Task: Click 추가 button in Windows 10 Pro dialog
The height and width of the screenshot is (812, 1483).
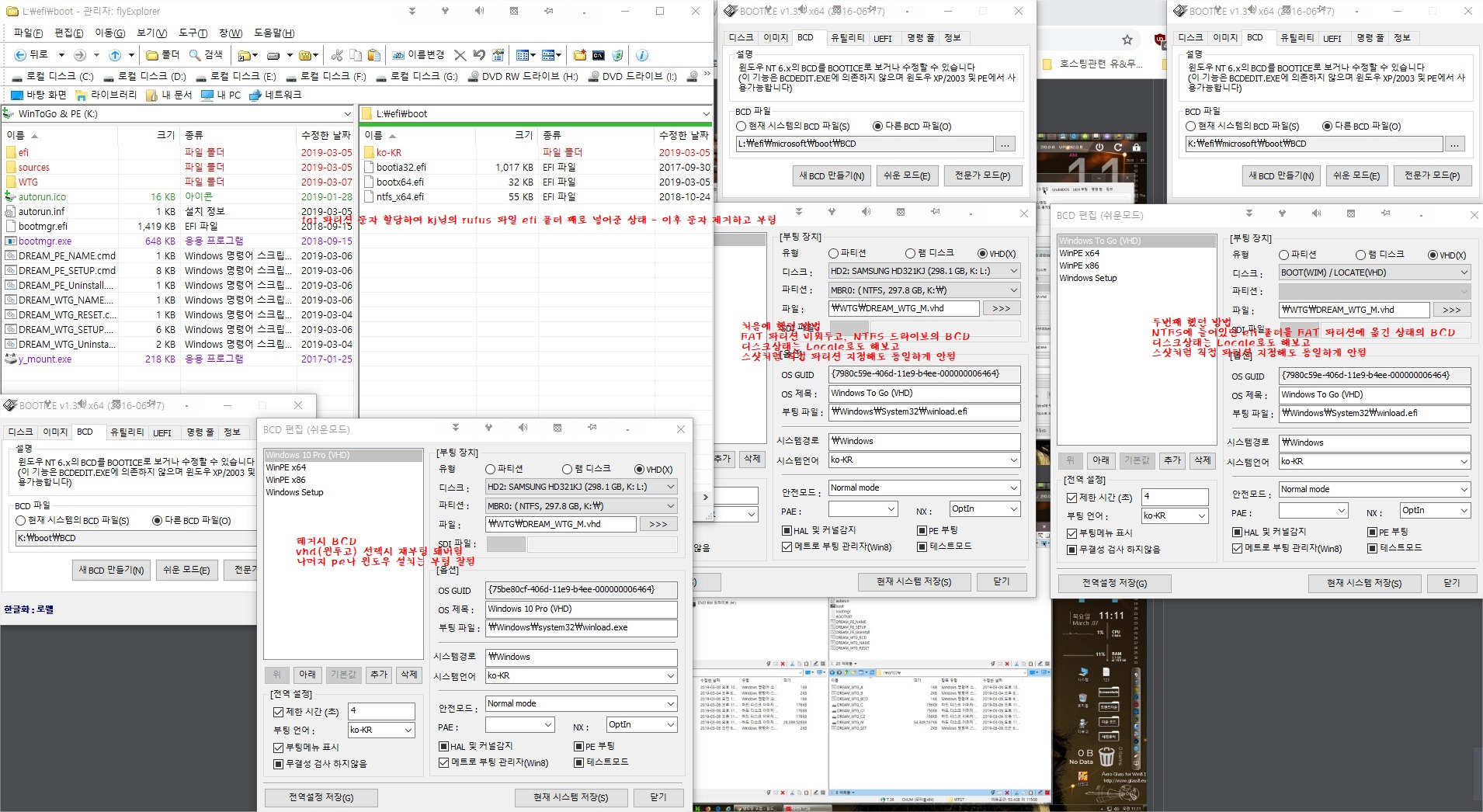Action: coord(379,675)
